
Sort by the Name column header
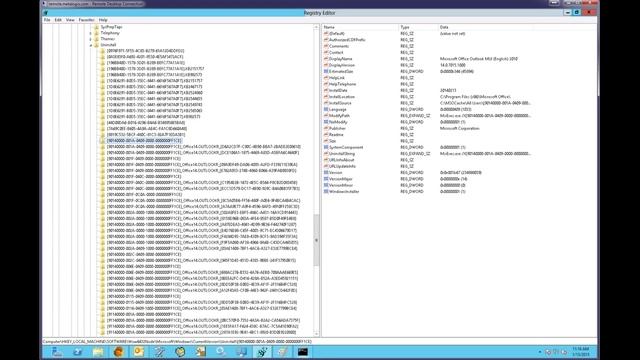point(360,27)
